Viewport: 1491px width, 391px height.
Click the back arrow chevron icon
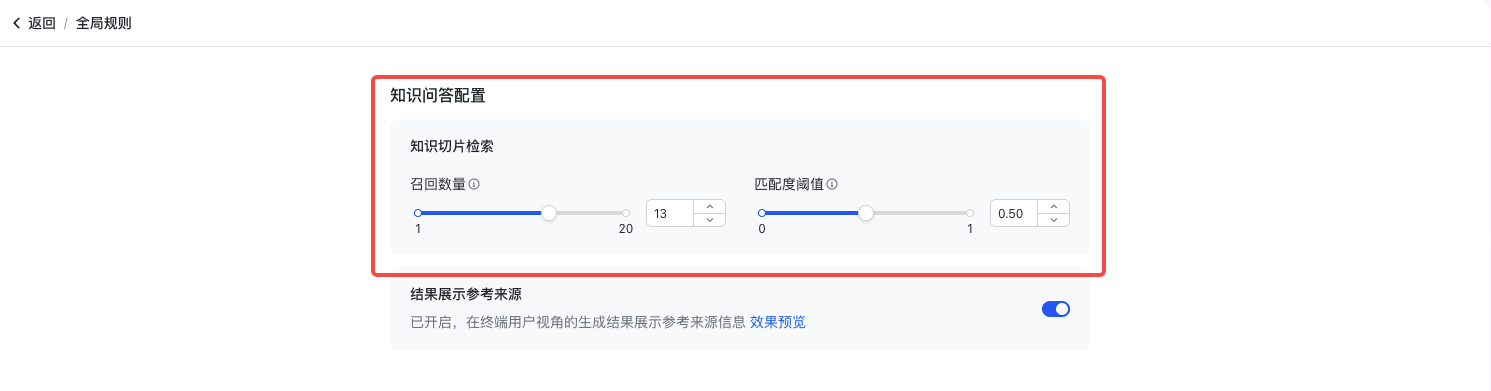click(x=16, y=23)
